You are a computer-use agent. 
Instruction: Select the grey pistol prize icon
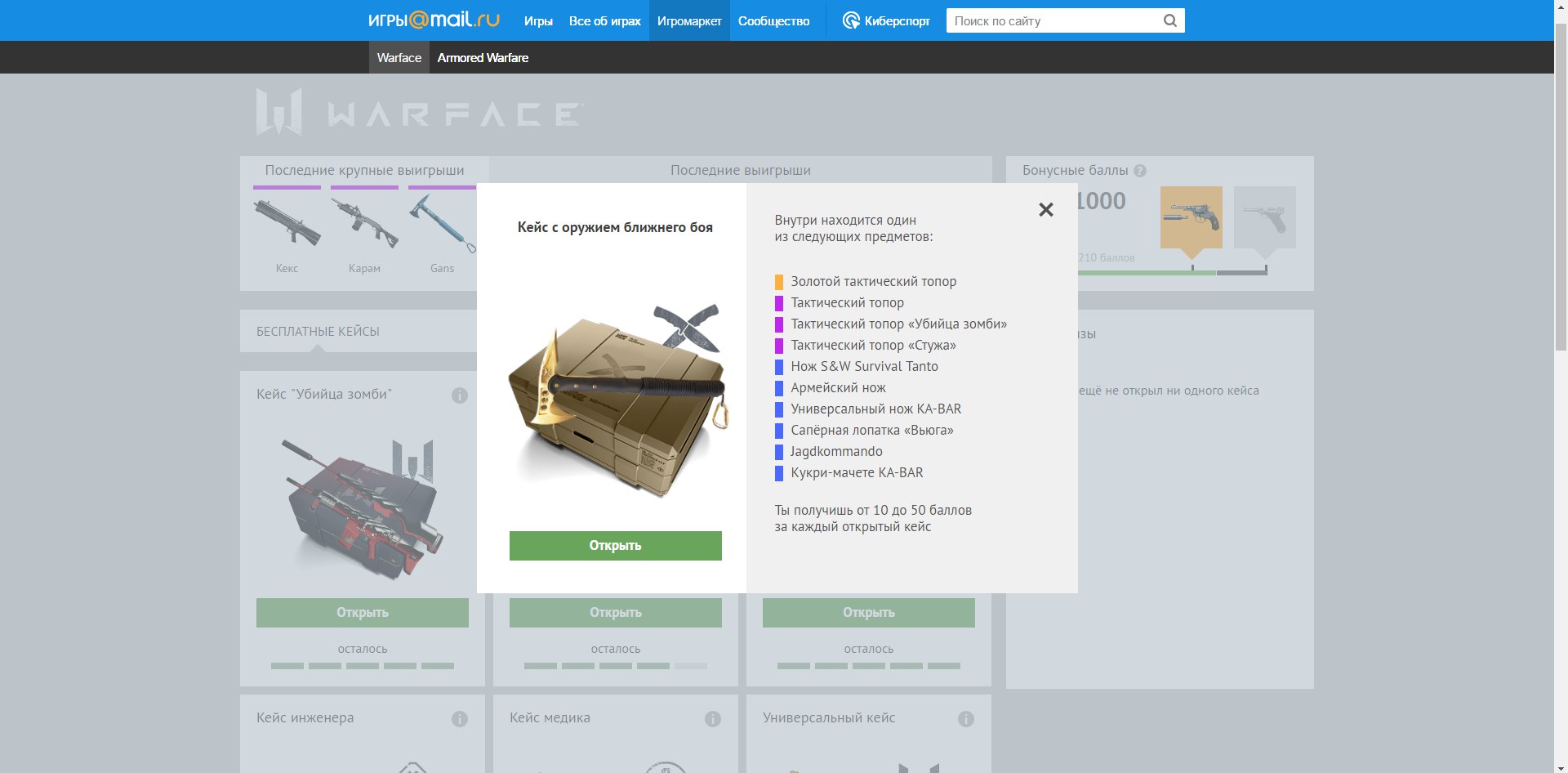[1265, 217]
